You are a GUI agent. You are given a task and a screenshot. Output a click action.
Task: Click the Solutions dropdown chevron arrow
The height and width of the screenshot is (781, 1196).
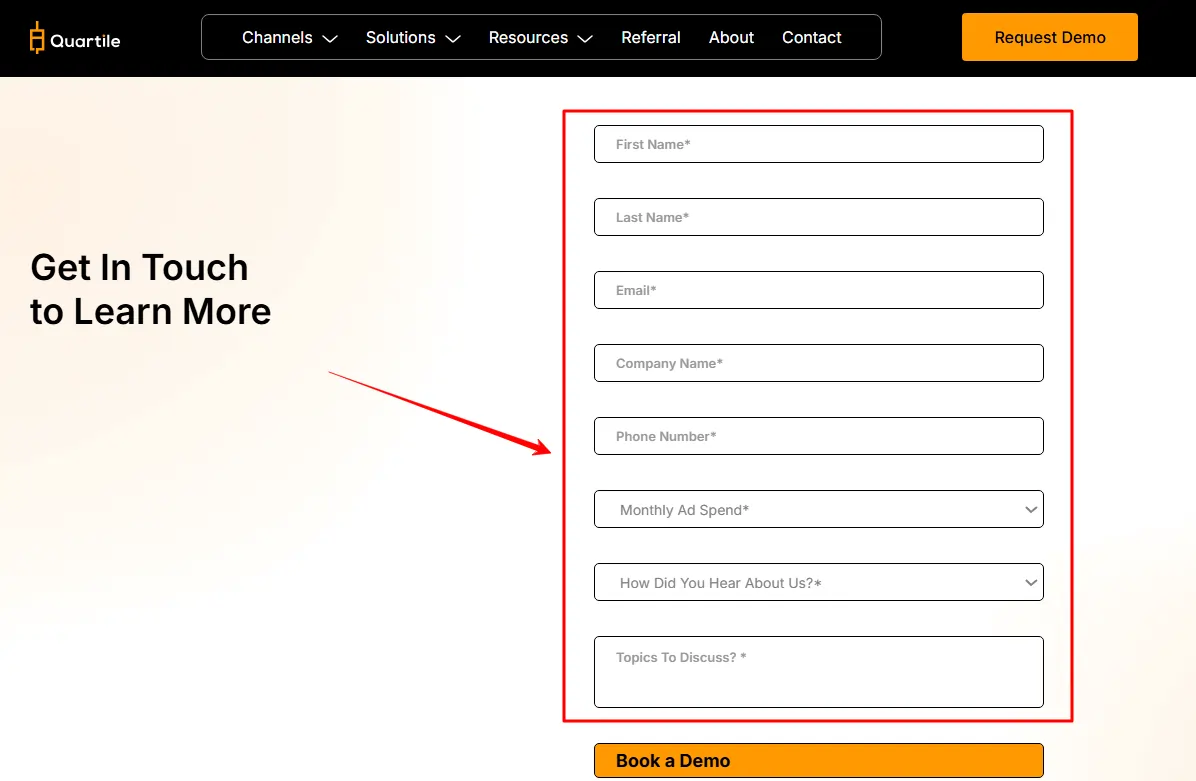[451, 38]
